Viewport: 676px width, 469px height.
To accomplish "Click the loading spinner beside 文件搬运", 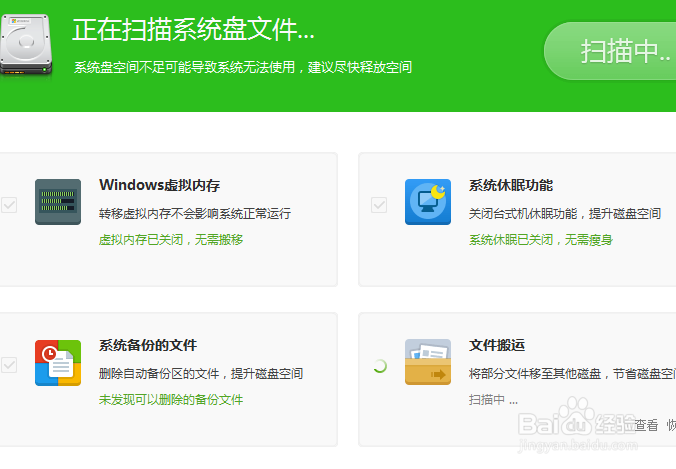I will click(379, 366).
